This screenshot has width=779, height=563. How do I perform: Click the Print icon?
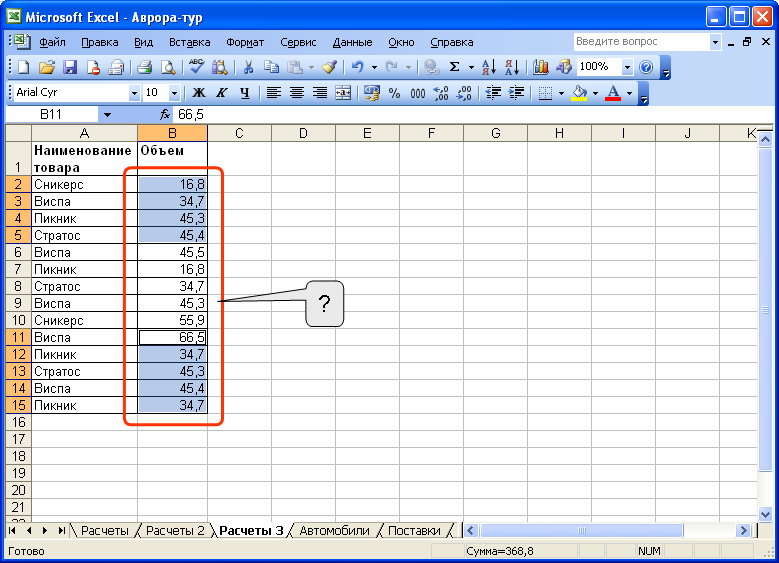[144, 67]
